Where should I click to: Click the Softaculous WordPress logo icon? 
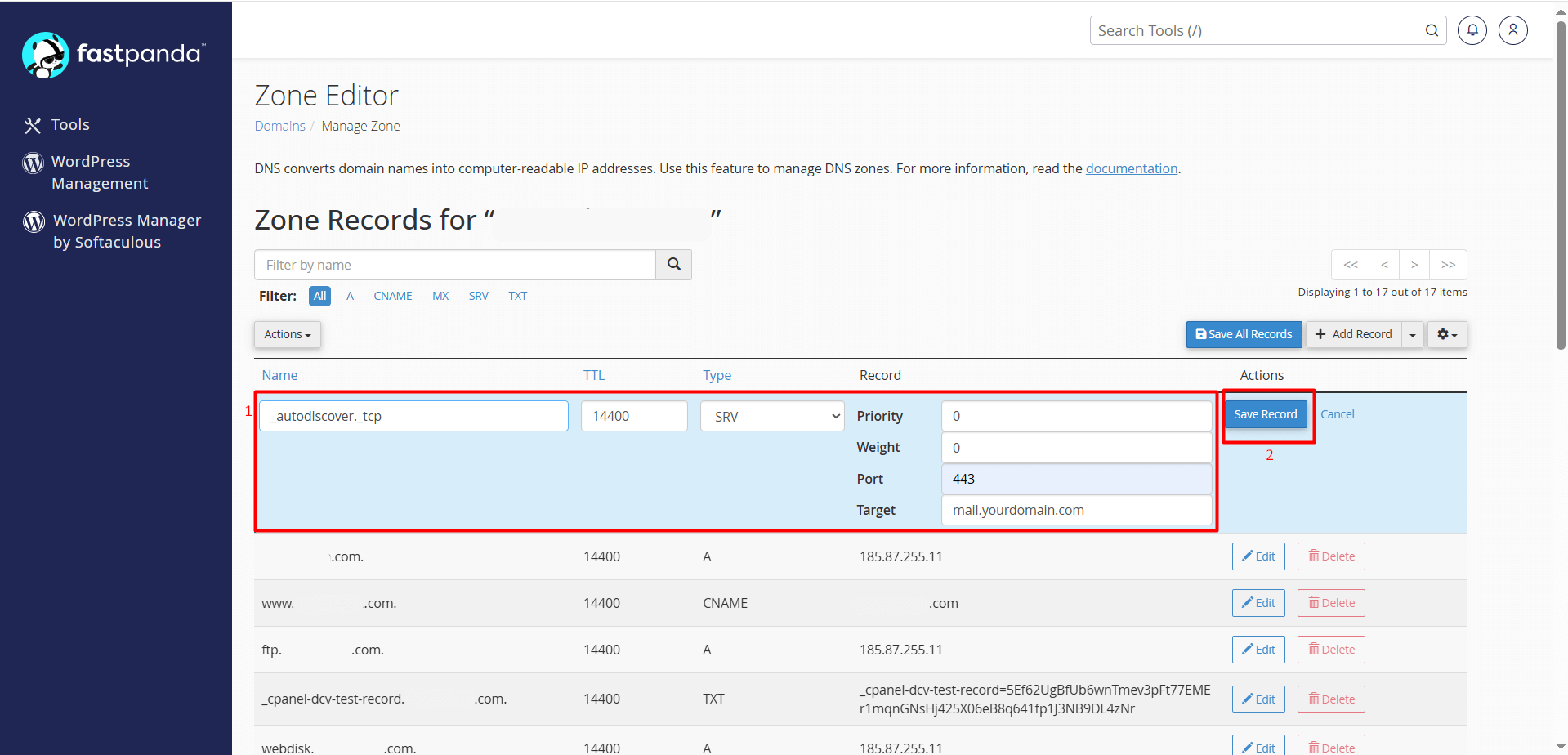(x=34, y=221)
